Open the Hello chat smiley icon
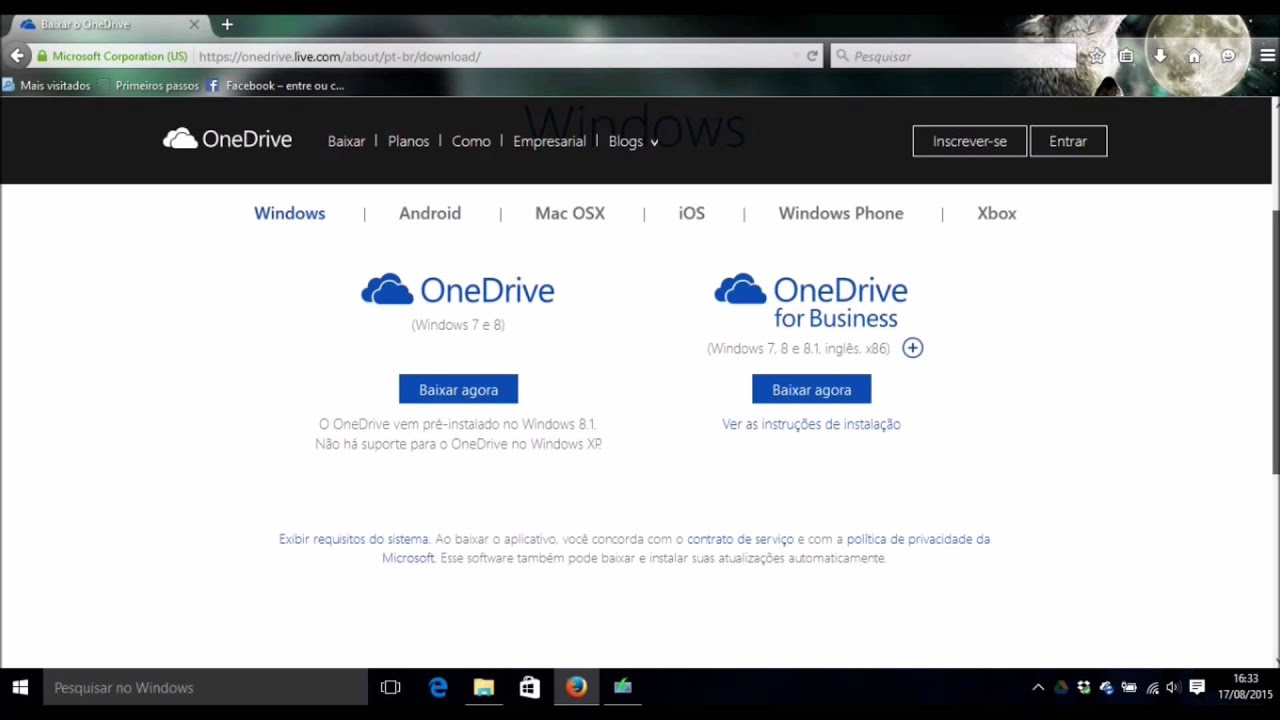 [1228, 56]
